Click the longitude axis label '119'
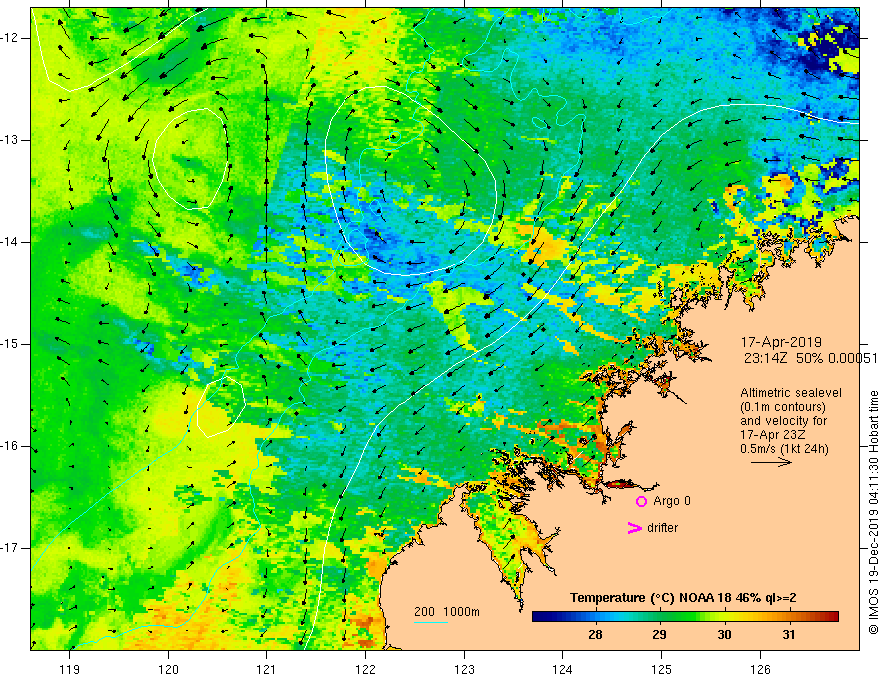 tap(70, 669)
